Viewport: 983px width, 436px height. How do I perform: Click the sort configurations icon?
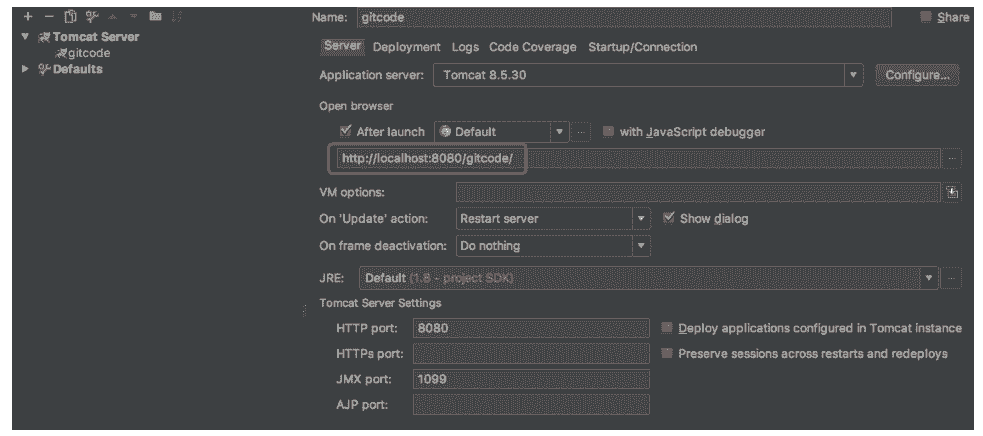177,18
